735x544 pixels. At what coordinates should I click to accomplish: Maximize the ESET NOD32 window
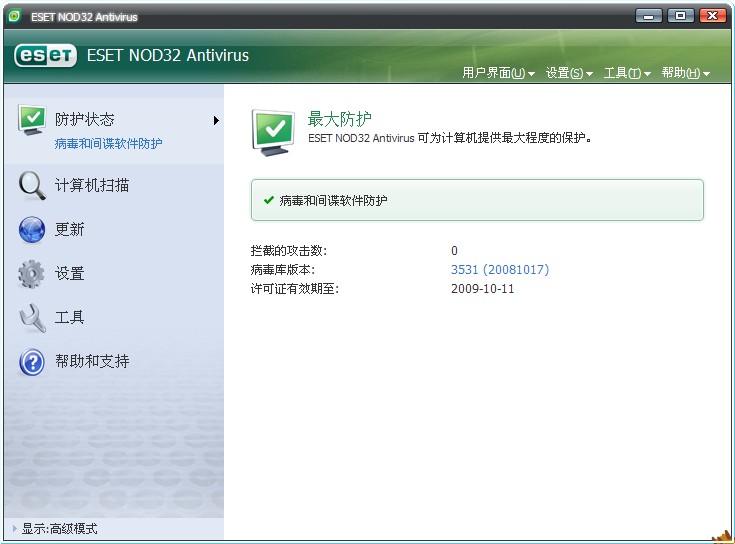(681, 16)
